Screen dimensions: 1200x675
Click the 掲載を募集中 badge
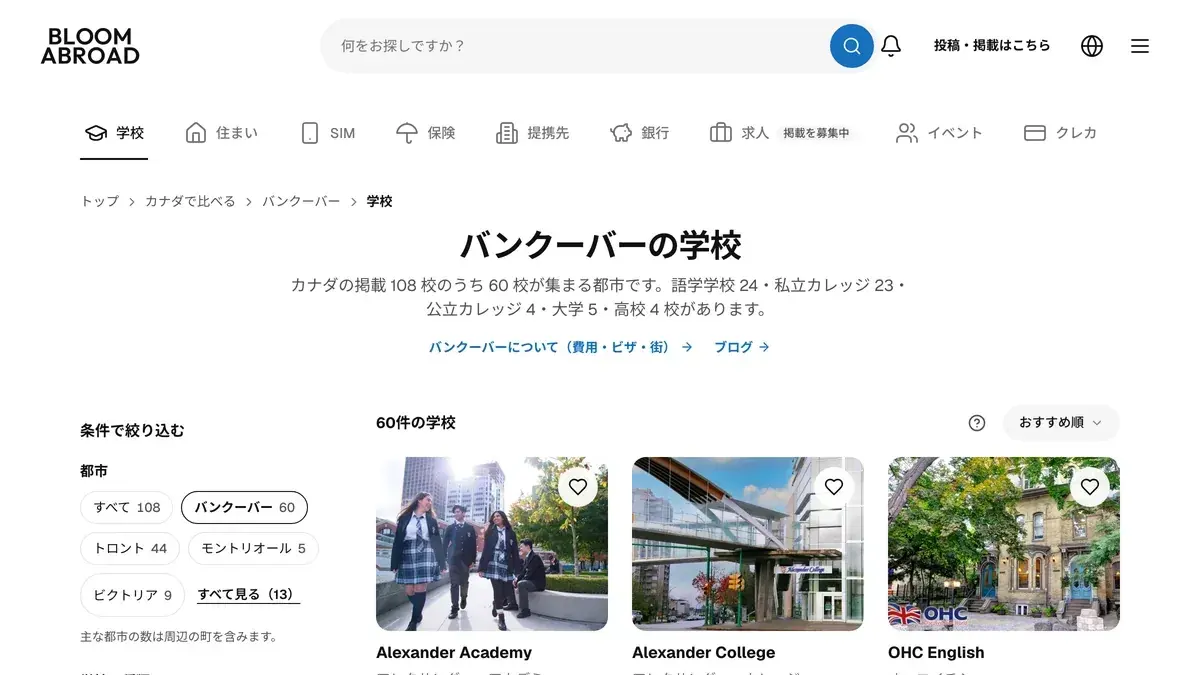(816, 133)
